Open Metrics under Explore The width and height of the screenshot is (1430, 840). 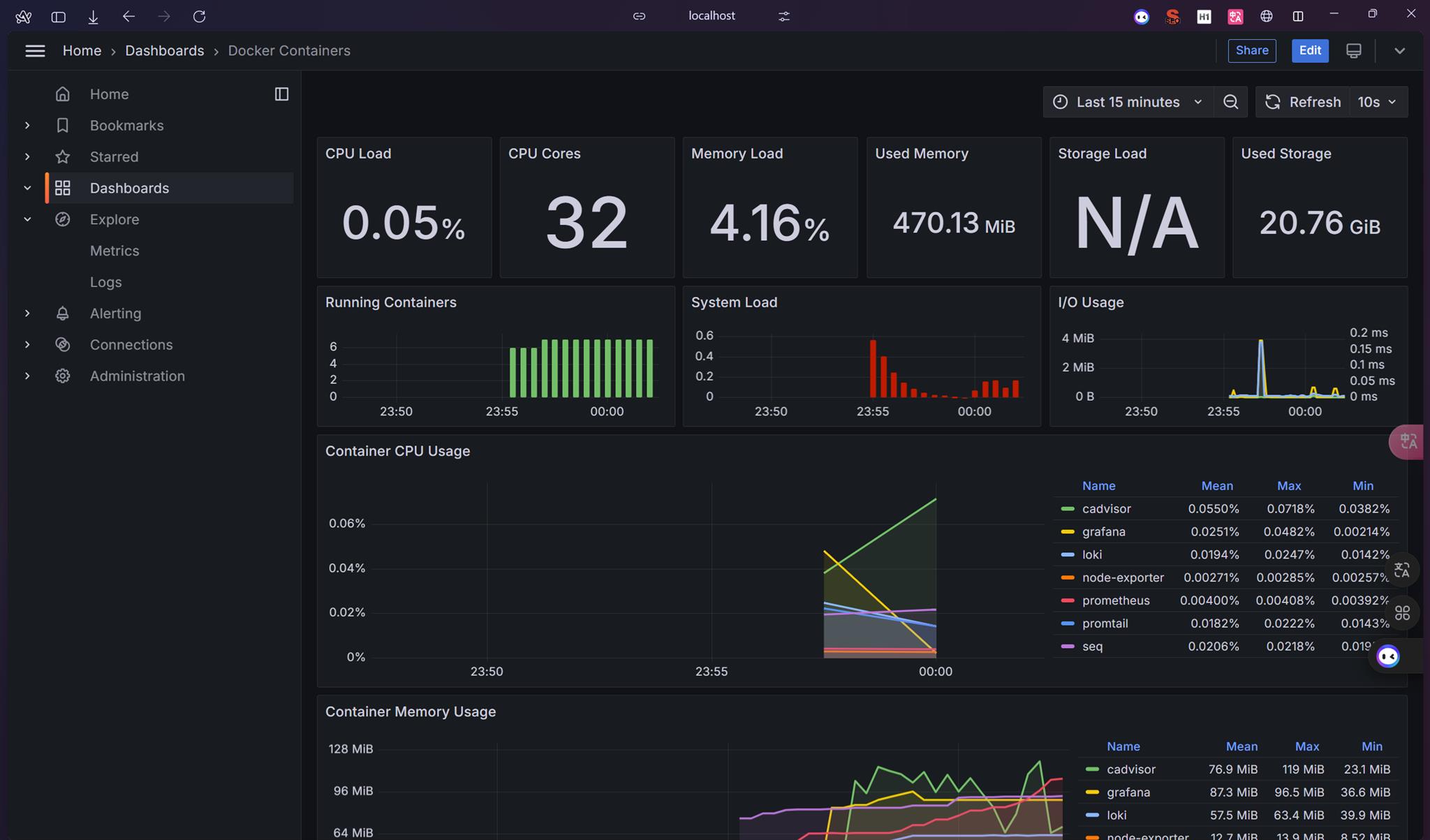[115, 251]
